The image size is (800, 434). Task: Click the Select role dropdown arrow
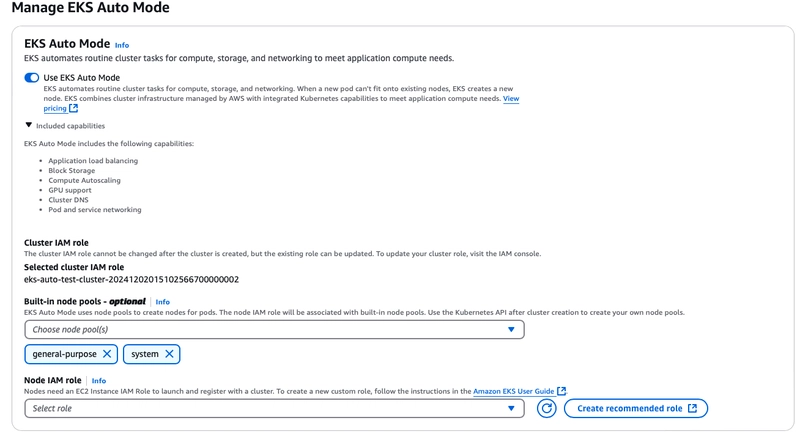pos(511,408)
